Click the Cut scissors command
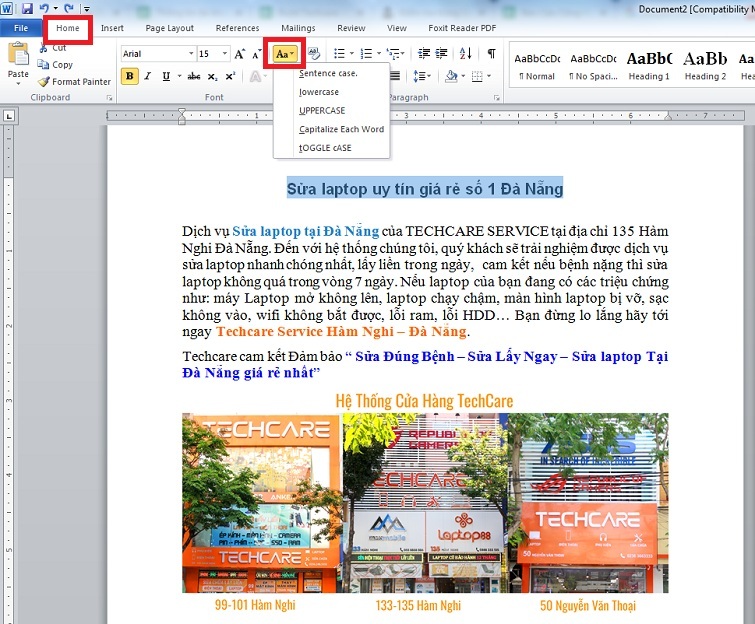Image resolution: width=755 pixels, height=624 pixels. point(52,48)
